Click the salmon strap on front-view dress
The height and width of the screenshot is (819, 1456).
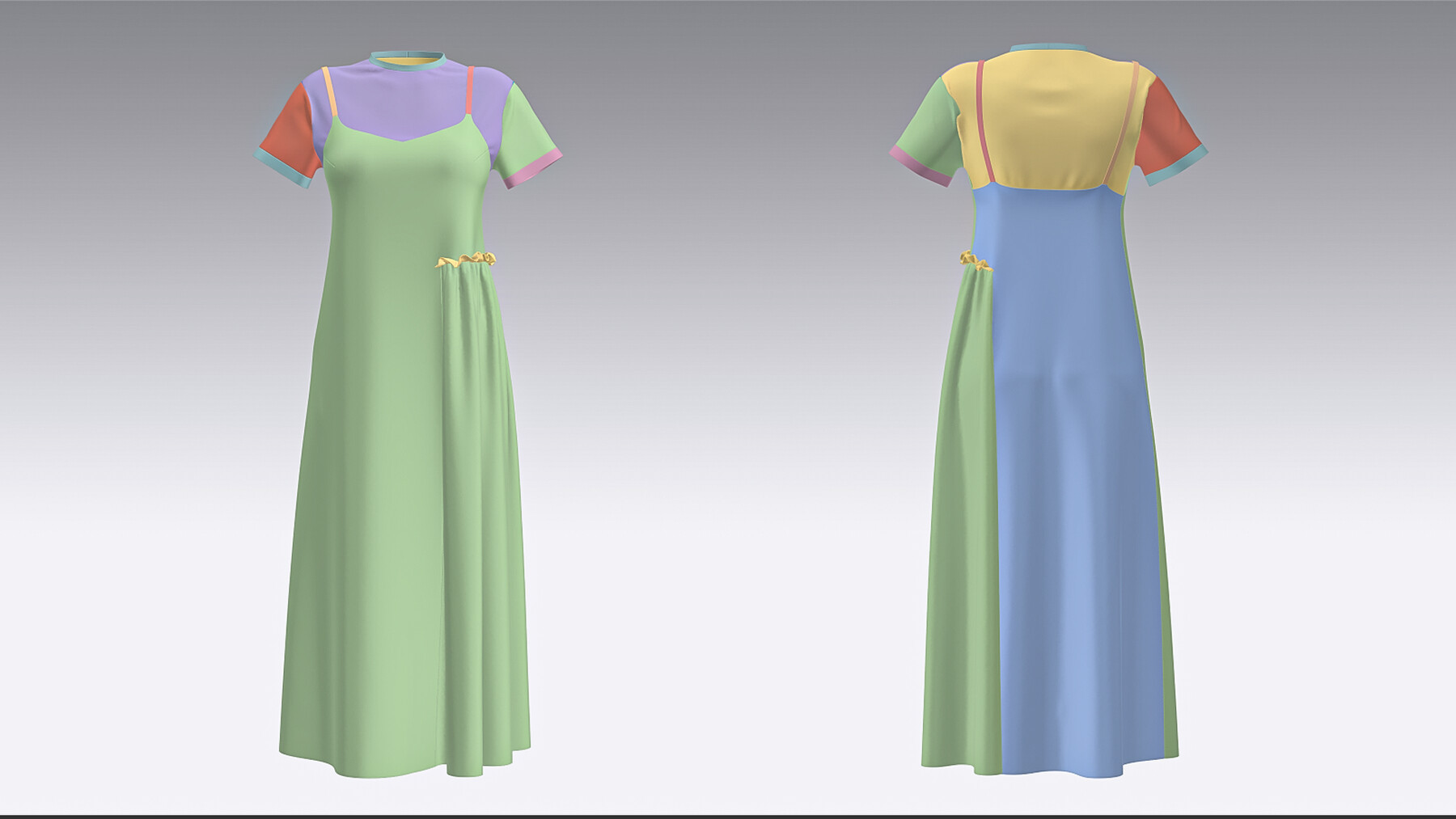(475, 93)
